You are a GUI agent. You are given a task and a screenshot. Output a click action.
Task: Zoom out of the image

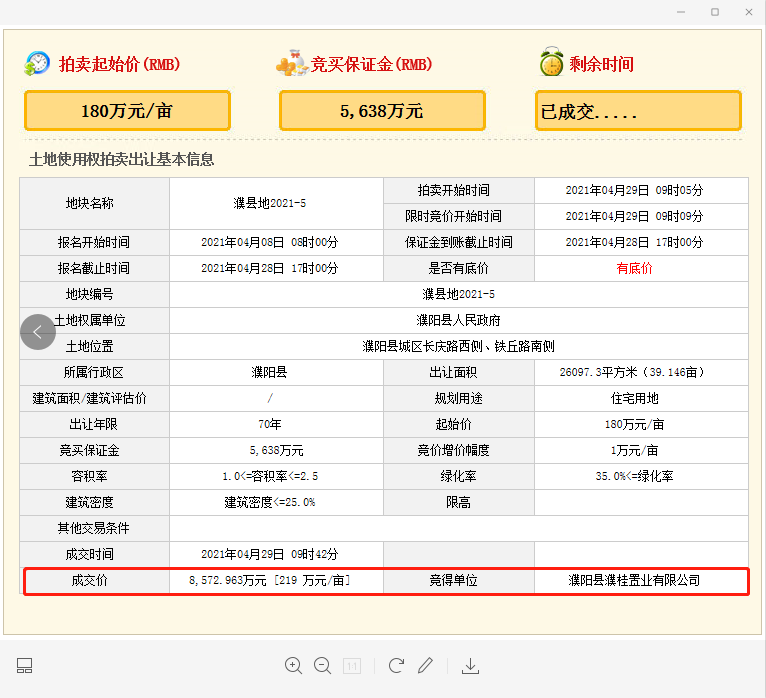(x=322, y=666)
